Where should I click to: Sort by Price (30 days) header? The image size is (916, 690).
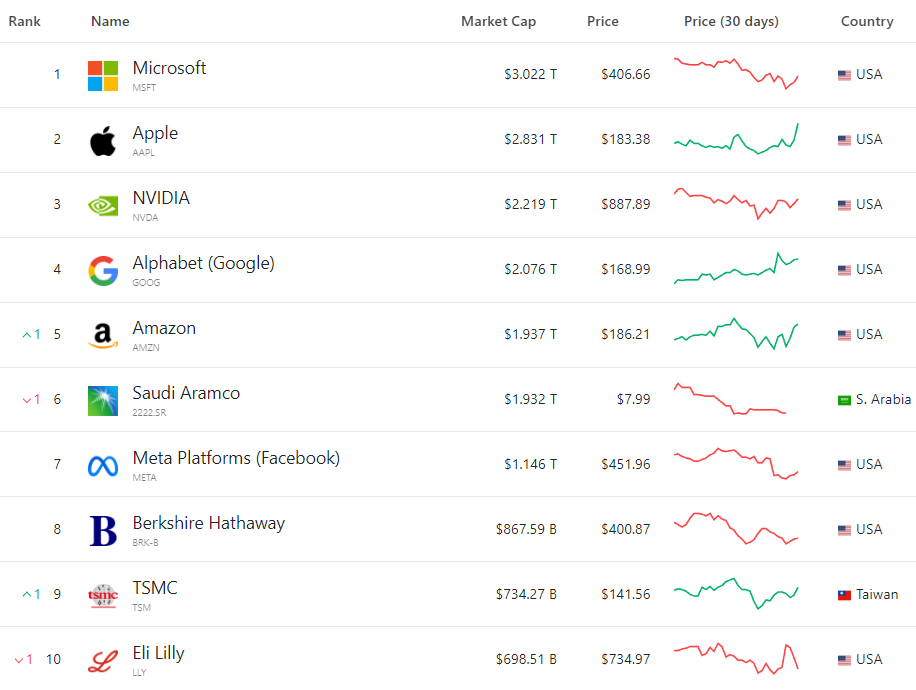(x=731, y=21)
